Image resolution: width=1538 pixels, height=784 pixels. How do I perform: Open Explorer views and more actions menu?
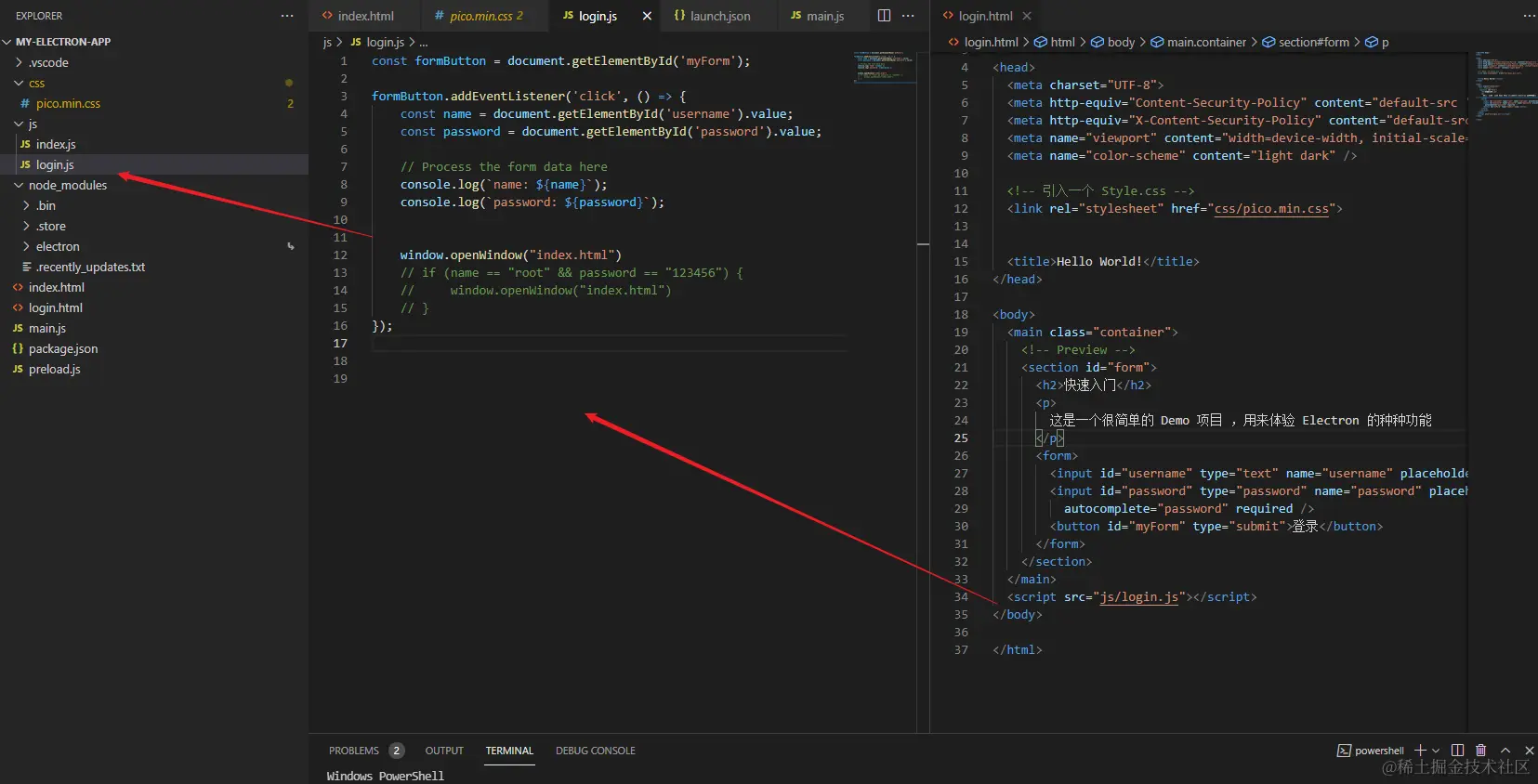click(x=287, y=16)
